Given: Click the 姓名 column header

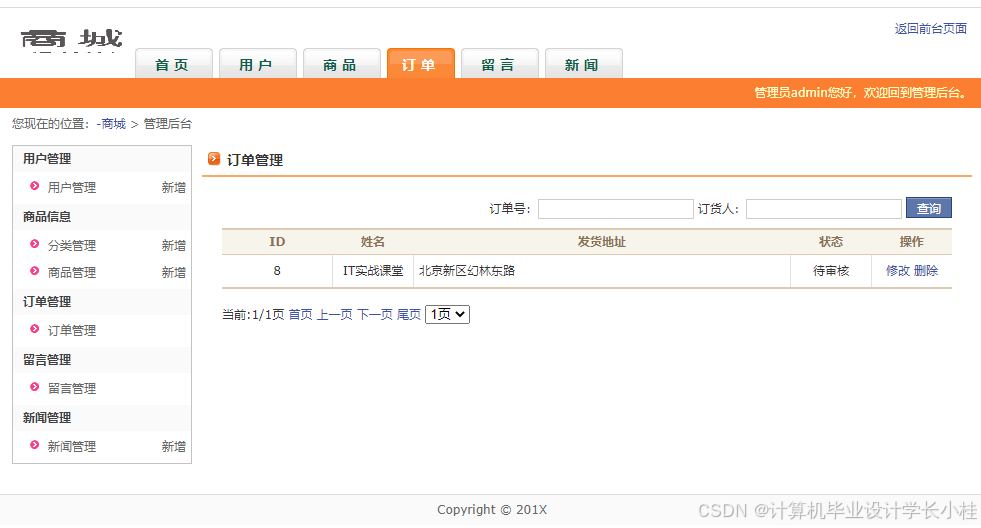Looking at the screenshot, I should tap(372, 242).
